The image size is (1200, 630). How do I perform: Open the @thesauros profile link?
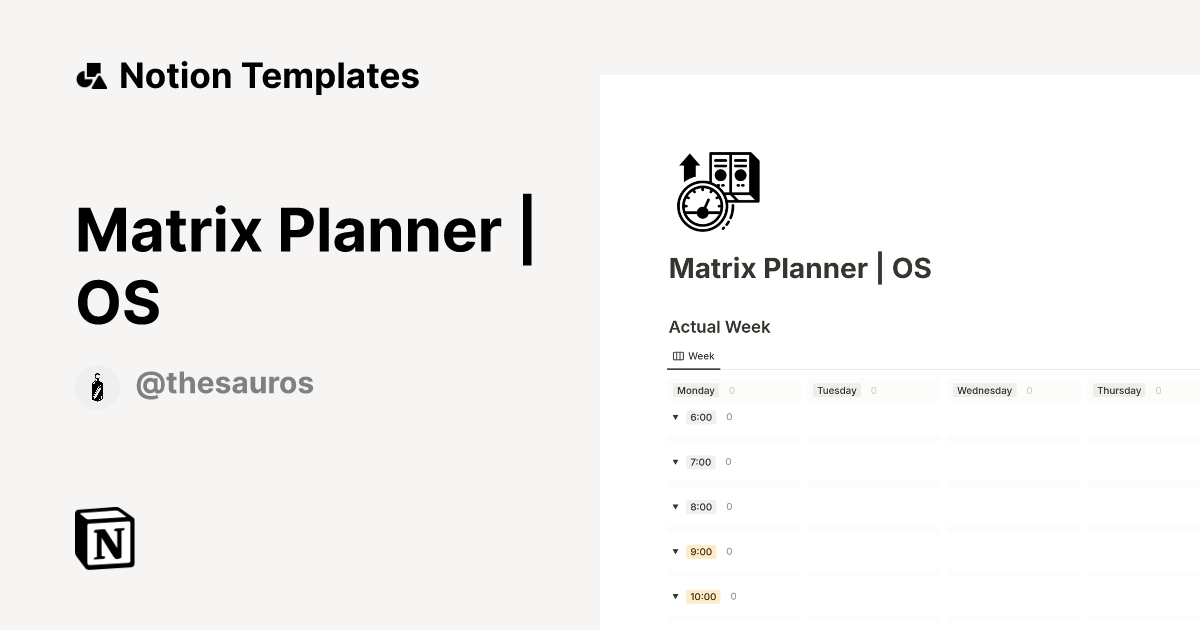(225, 384)
